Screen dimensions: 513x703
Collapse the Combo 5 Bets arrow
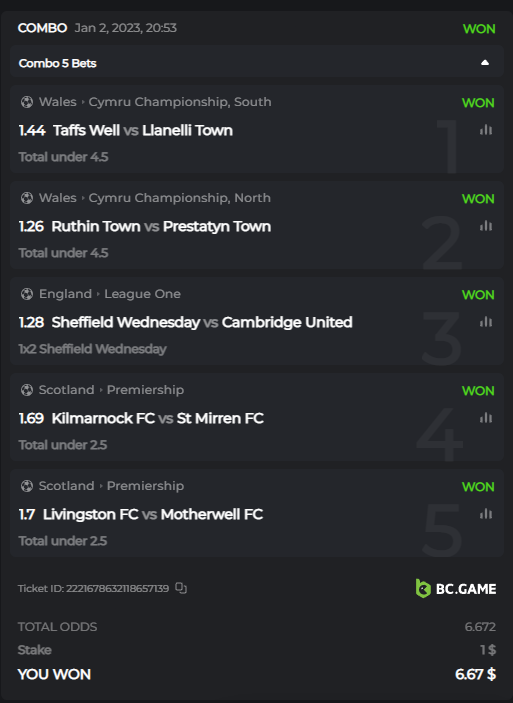[485, 63]
